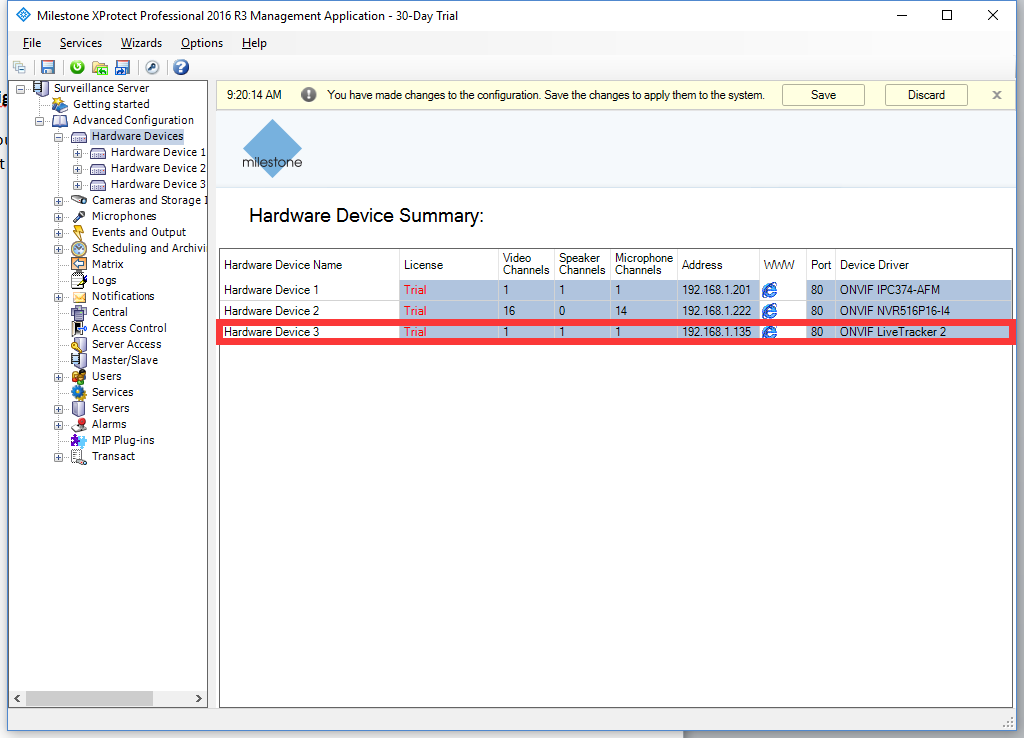Select the Microphones icon in the tree
The width and height of the screenshot is (1024, 738).
click(79, 216)
